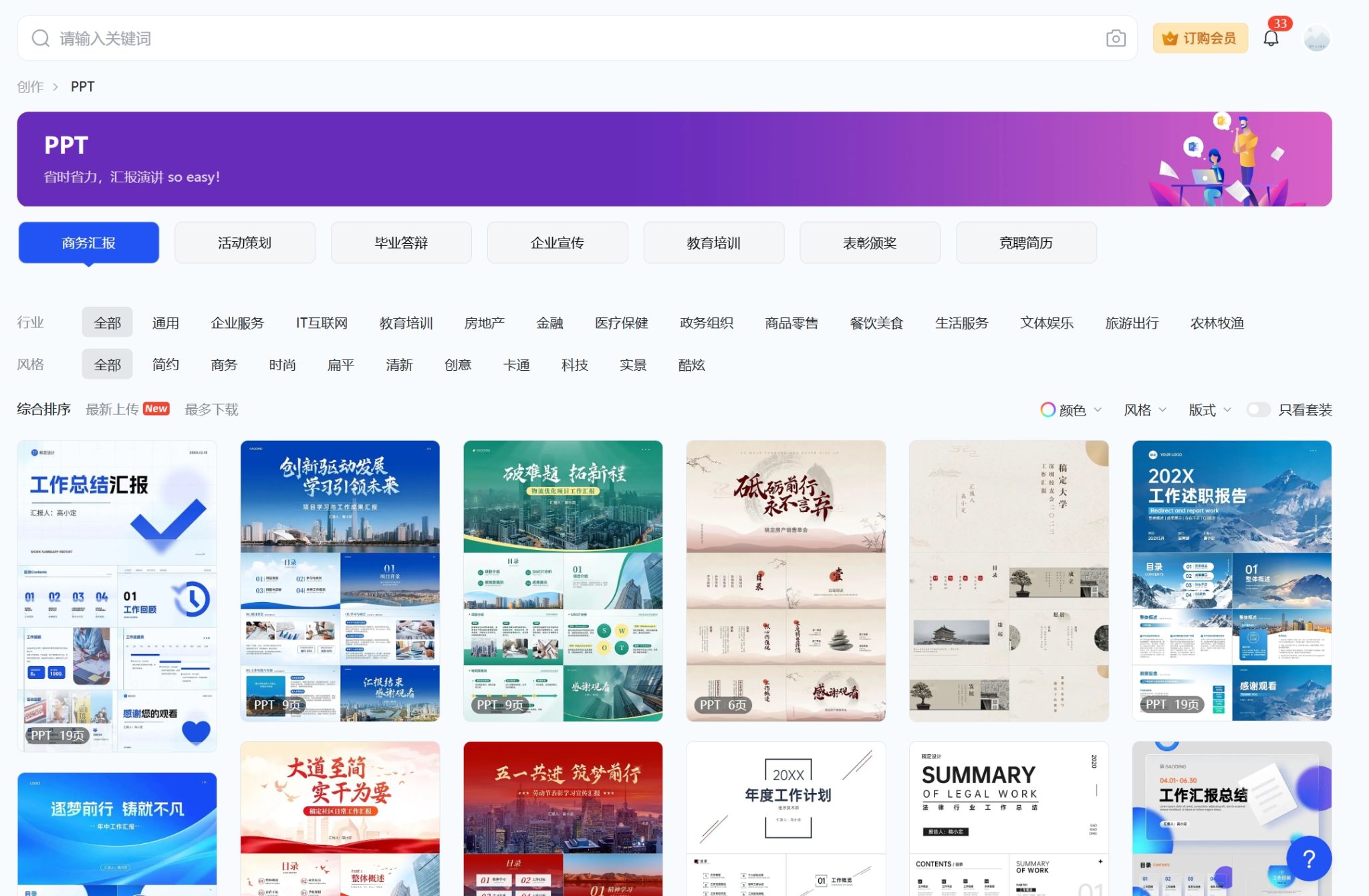Open the 202X工作述职报告 template thumbnail

coord(1231,579)
